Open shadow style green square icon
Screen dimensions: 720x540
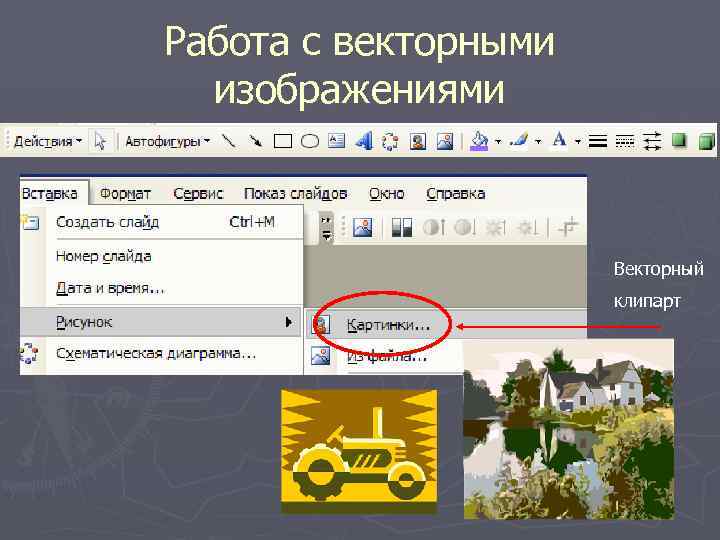coord(679,140)
